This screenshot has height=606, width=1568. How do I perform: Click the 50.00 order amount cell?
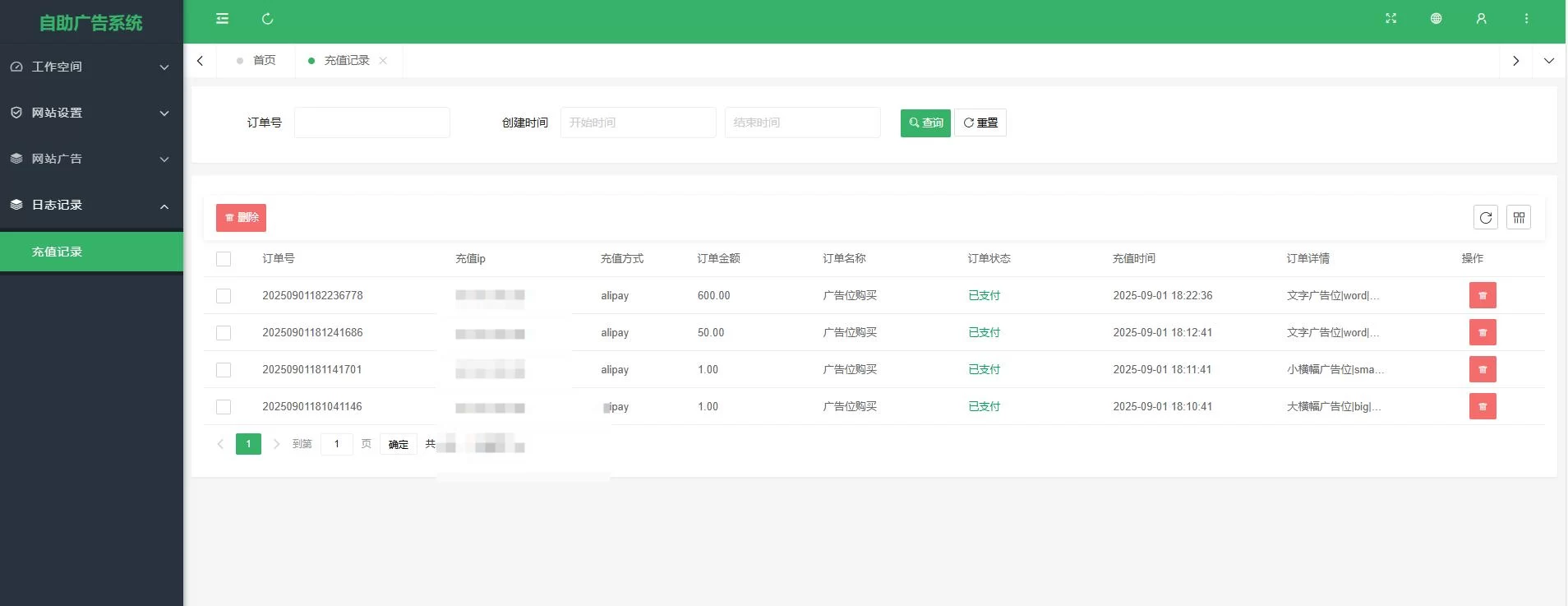pos(711,332)
